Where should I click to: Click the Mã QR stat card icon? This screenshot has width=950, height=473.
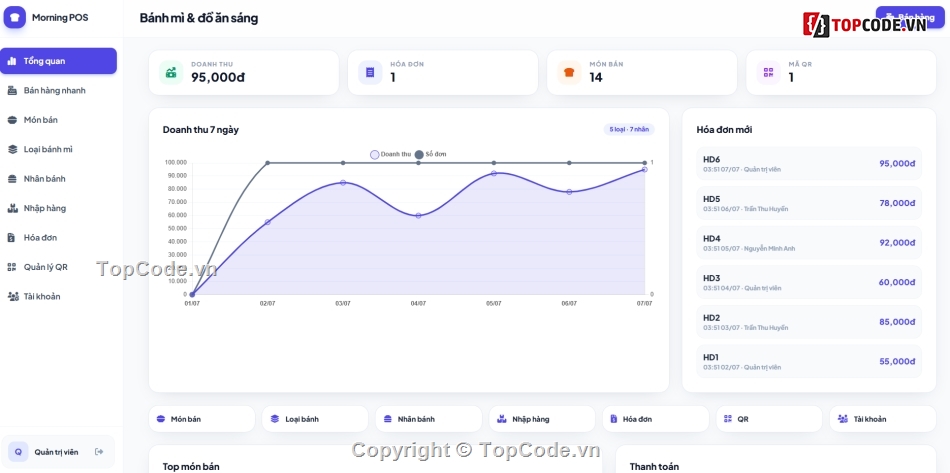click(768, 73)
